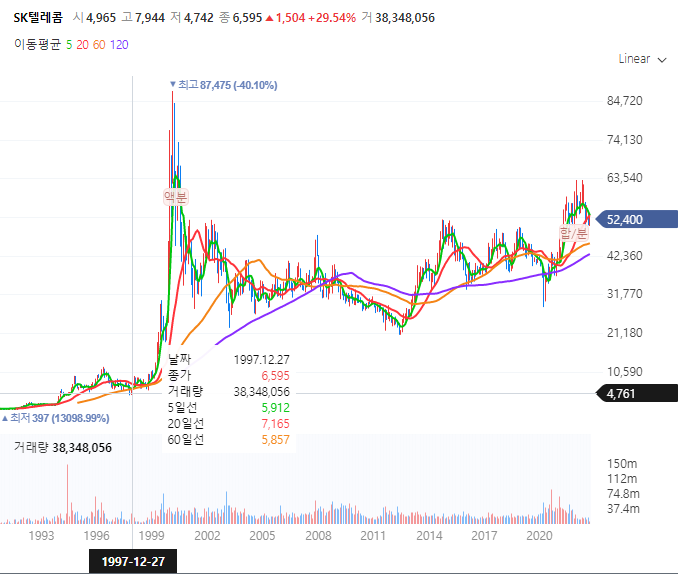Image resolution: width=679 pixels, height=583 pixels.
Task: Click the 합/분 merge marker on chart
Action: (x=574, y=233)
